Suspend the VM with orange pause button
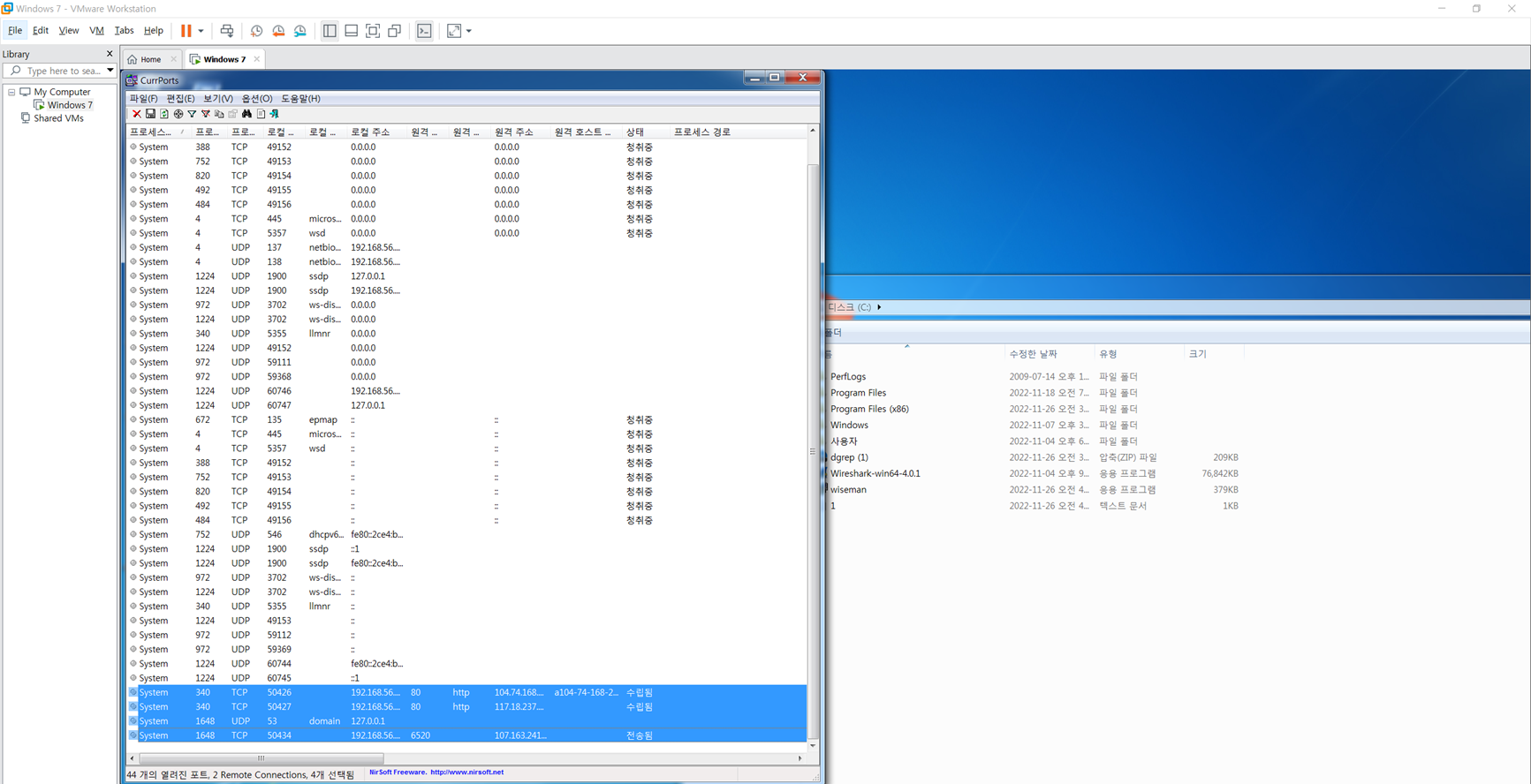 [x=186, y=31]
